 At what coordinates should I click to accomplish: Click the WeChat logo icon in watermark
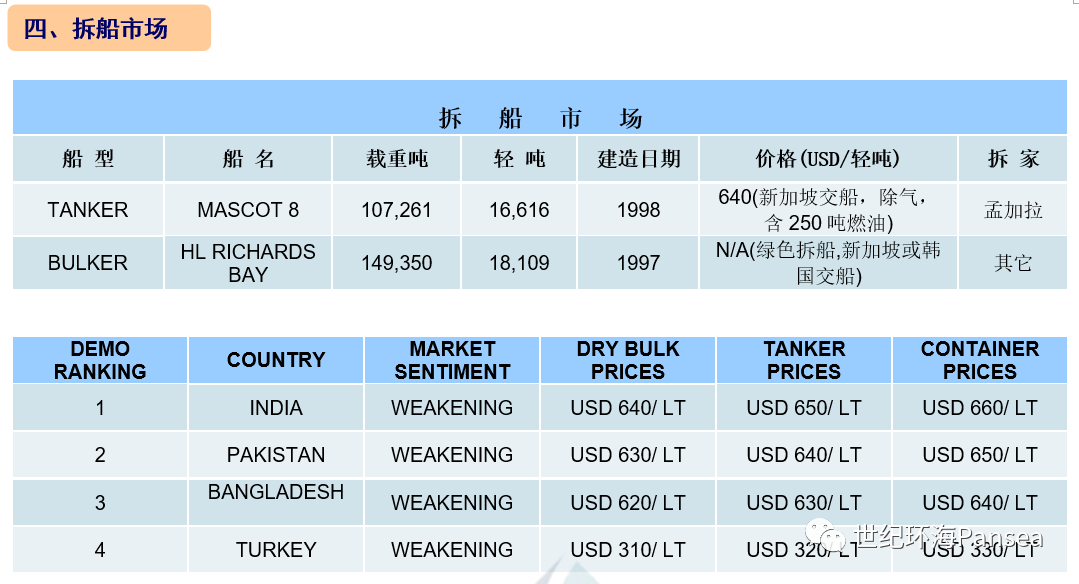coord(825,534)
